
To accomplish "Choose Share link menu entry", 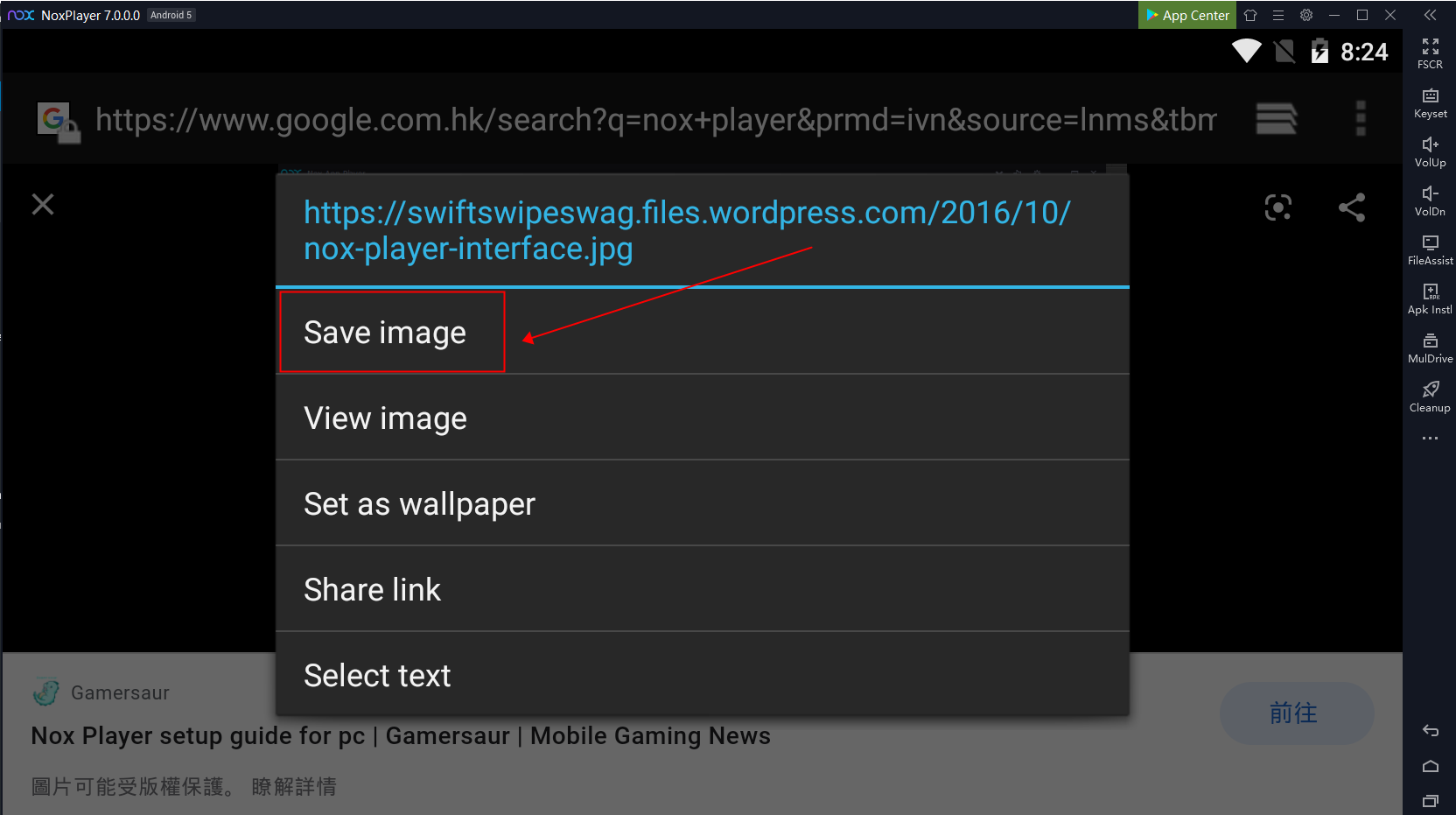I will (703, 590).
